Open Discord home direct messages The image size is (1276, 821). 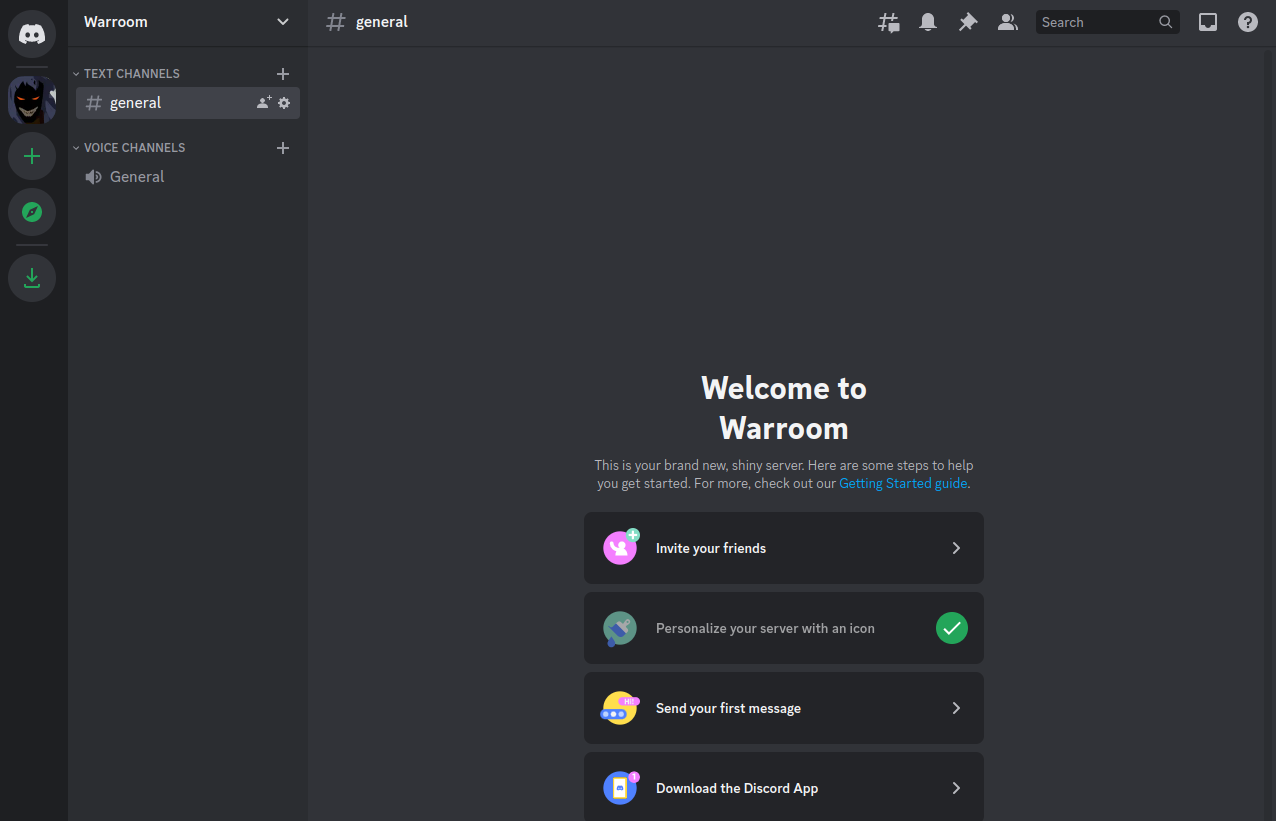click(x=32, y=34)
